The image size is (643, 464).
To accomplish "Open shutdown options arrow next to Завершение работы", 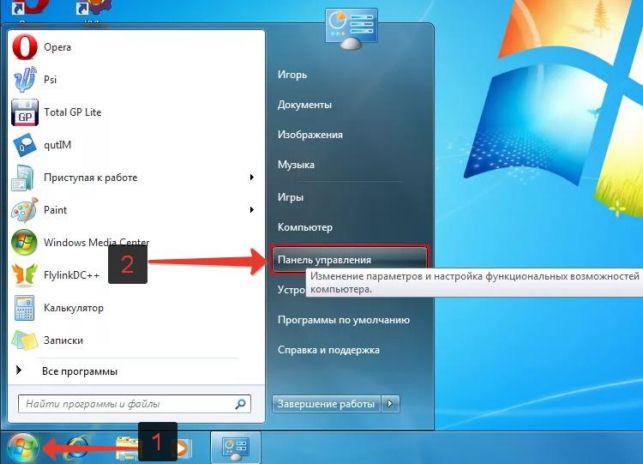I will 390,404.
